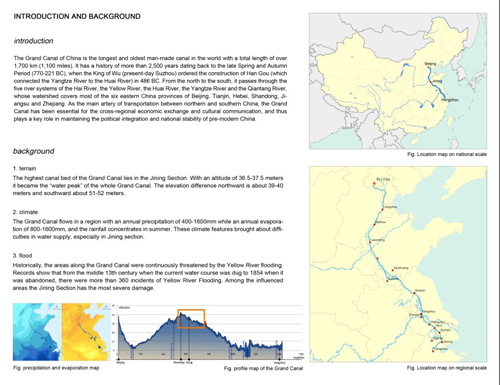The image size is (500, 385).
Task: Click the 'profile map of the Grand Canal' caption
Action: coord(263,368)
